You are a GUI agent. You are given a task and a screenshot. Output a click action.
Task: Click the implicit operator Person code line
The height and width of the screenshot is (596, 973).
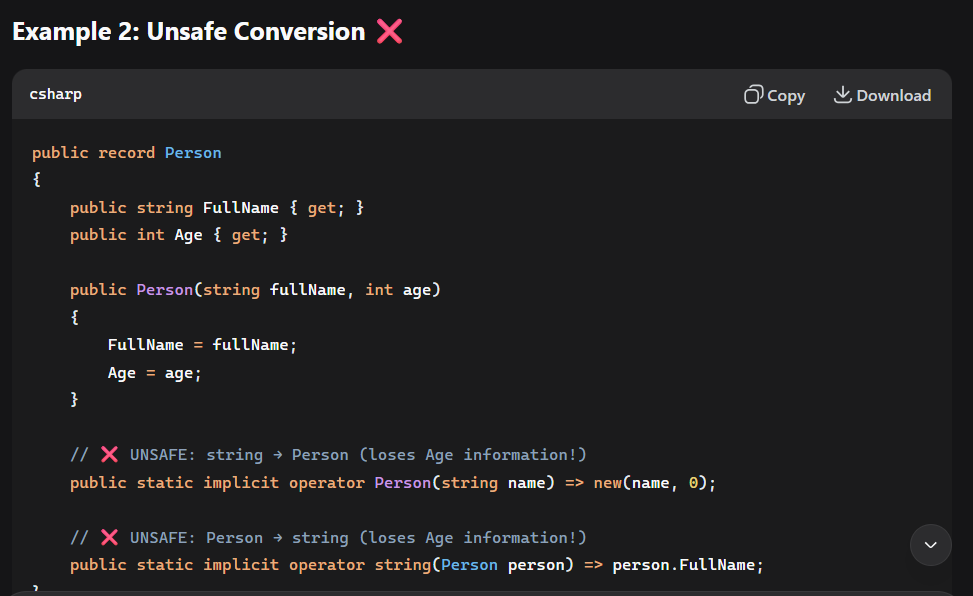coord(393,483)
